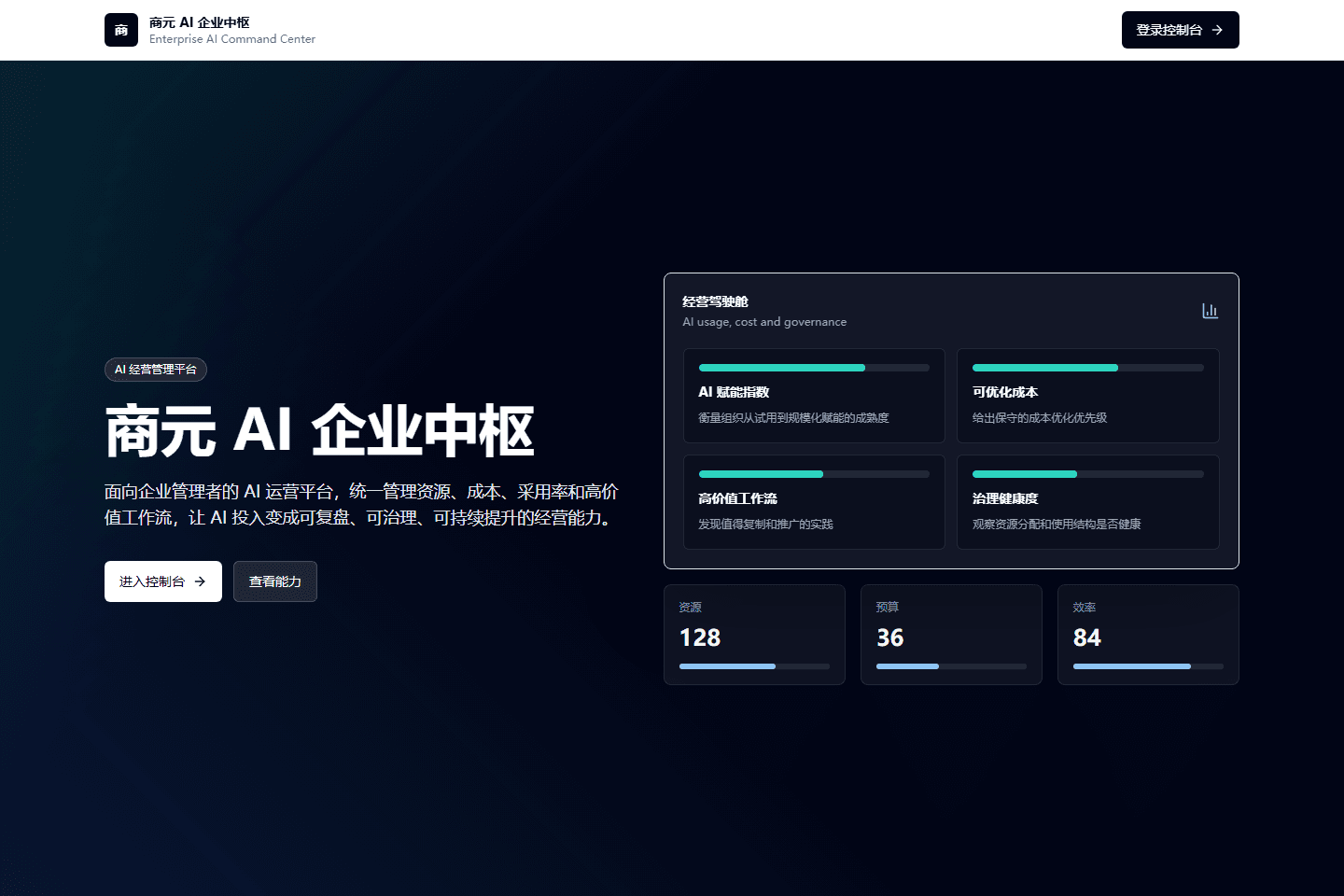This screenshot has height=896, width=1344.
Task: Open the 高价值工作流 card
Action: pos(814,502)
